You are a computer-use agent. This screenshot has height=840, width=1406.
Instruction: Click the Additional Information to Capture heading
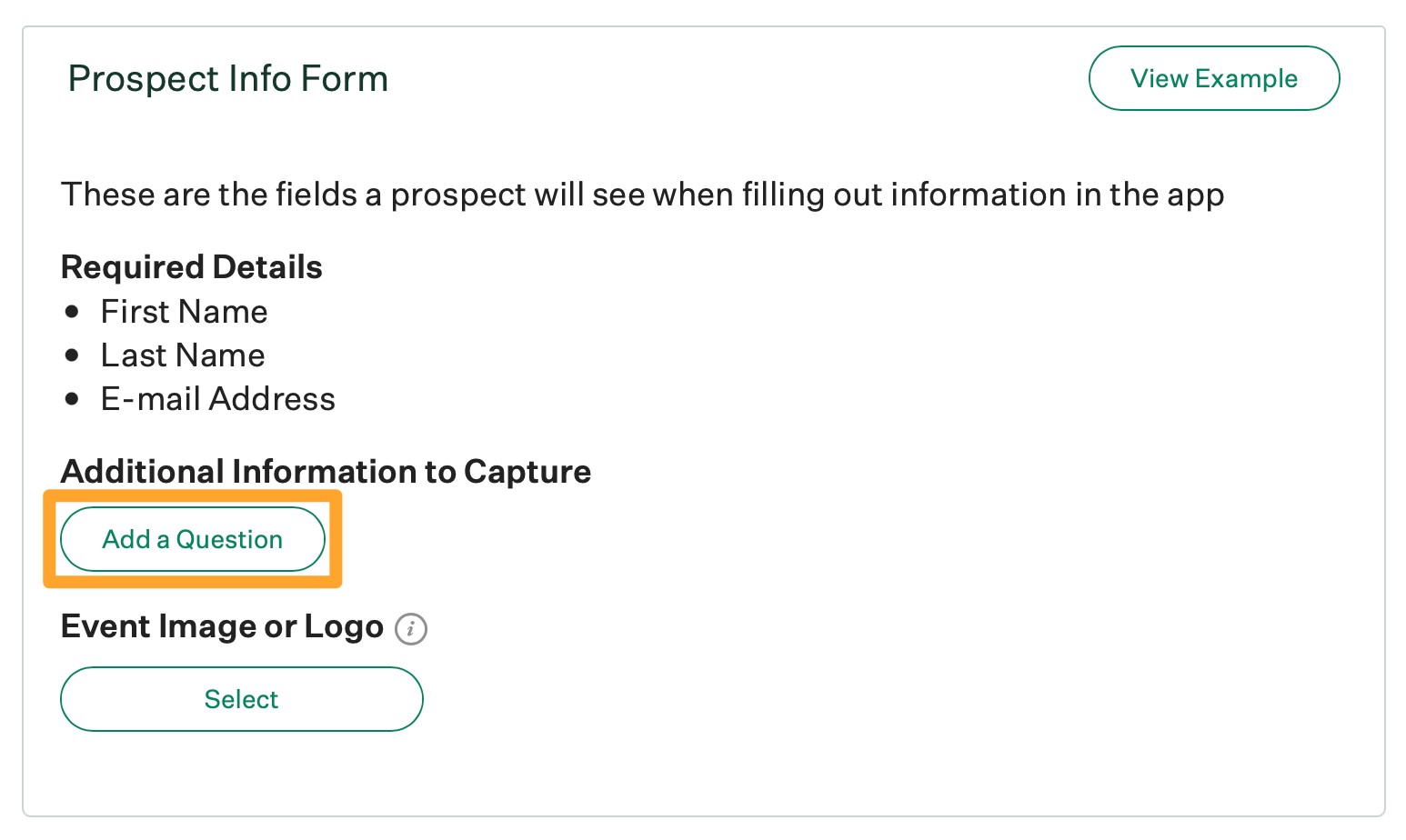tap(326, 472)
